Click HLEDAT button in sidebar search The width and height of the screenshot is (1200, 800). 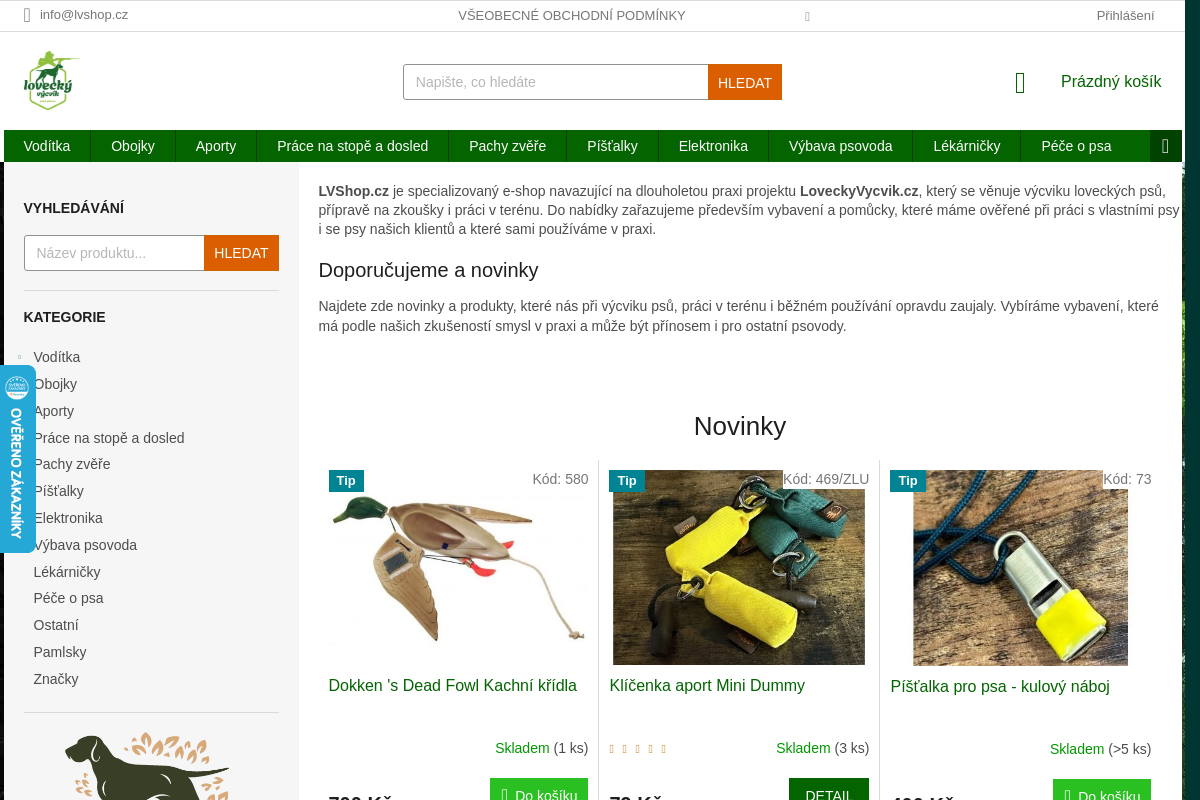[241, 253]
